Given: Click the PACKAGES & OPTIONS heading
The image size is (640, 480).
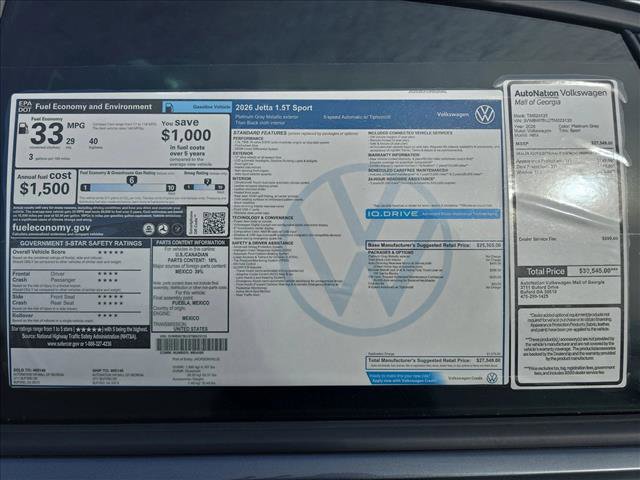Looking at the screenshot, I should click(391, 253).
